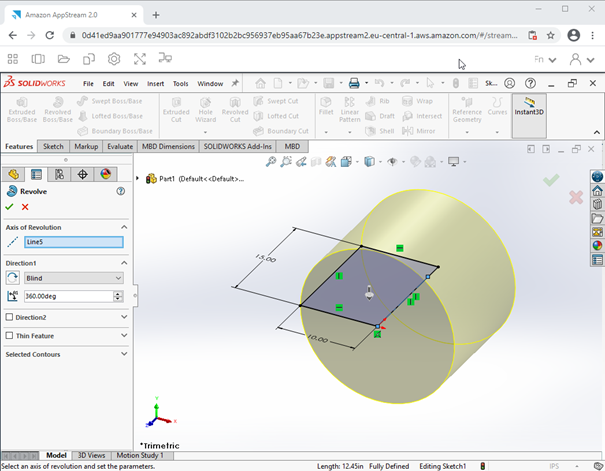Expand the Thin Feature section chevron
Viewport: 605px width, 471px height.
[124, 336]
